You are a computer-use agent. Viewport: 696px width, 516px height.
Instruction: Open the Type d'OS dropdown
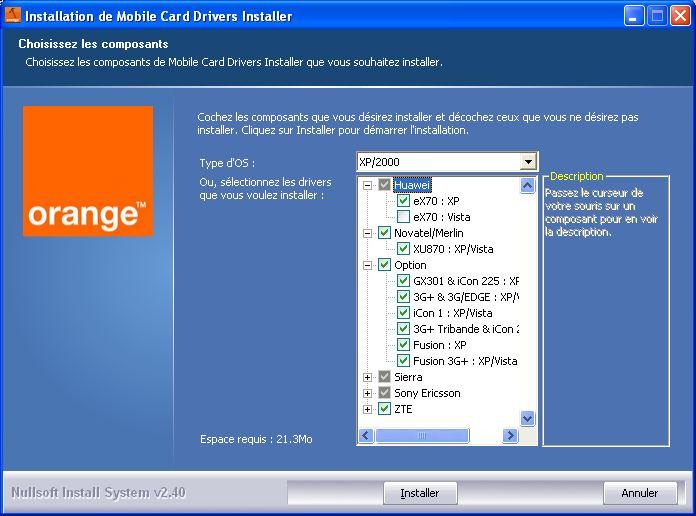pos(528,162)
